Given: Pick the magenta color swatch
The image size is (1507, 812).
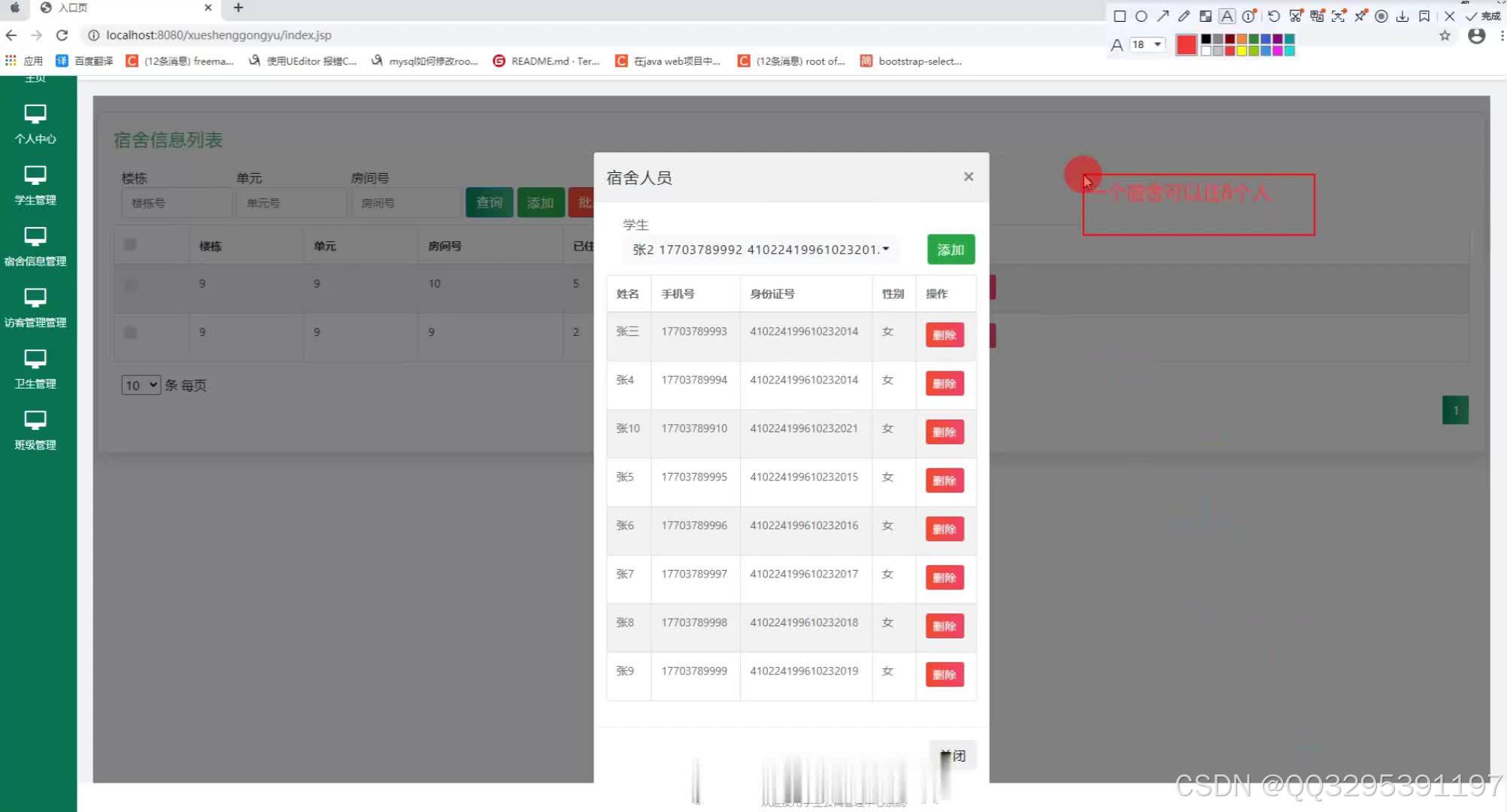Looking at the screenshot, I should pos(1278,50).
